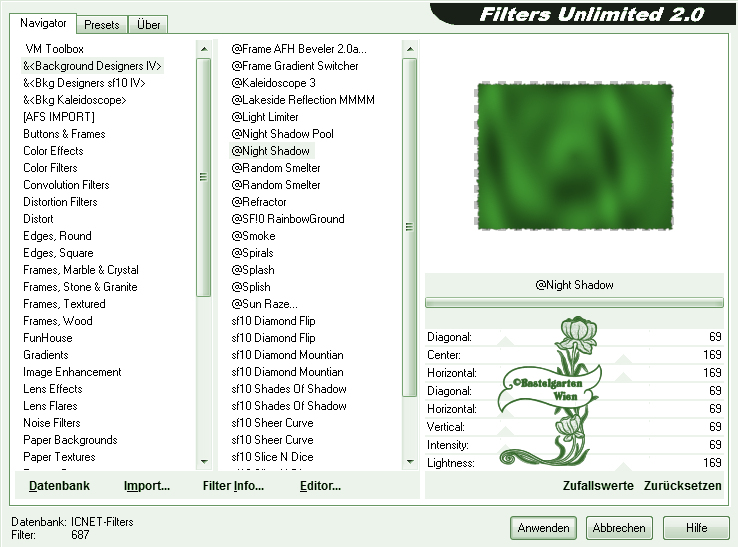Screen dimensions: 738x547
Task: Click the Anwenden button
Action: 543,528
